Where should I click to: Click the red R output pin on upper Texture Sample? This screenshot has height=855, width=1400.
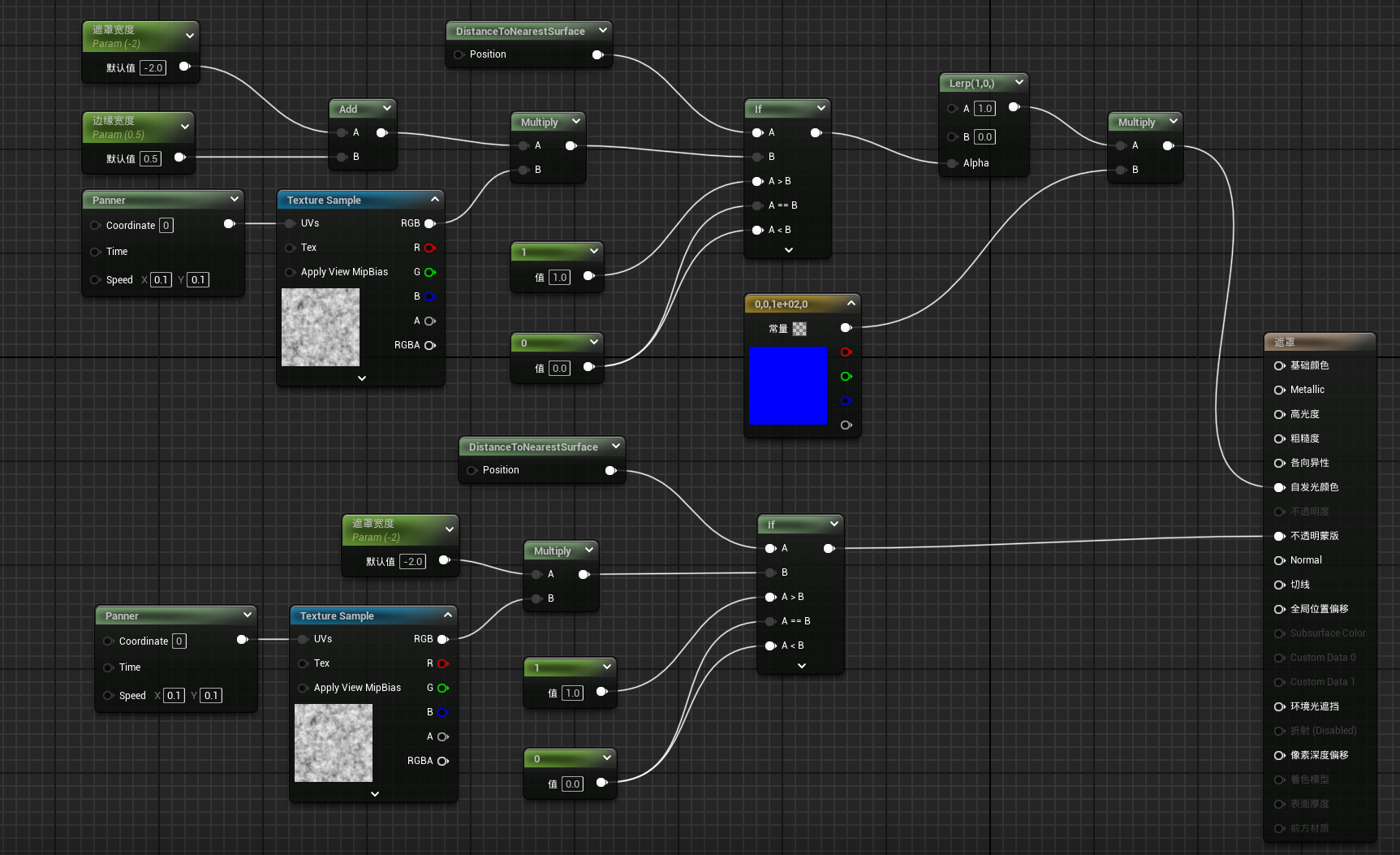click(430, 248)
